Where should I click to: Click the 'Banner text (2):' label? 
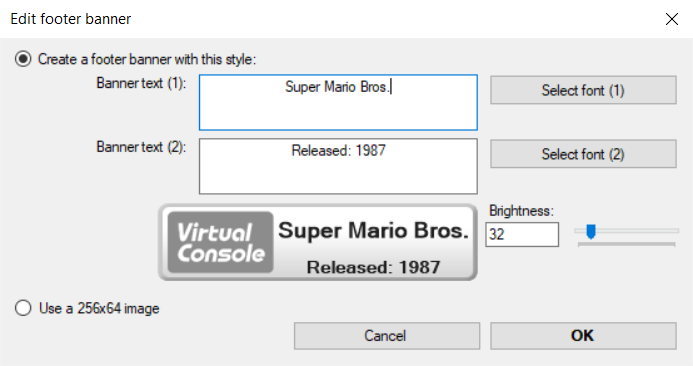[x=141, y=147]
